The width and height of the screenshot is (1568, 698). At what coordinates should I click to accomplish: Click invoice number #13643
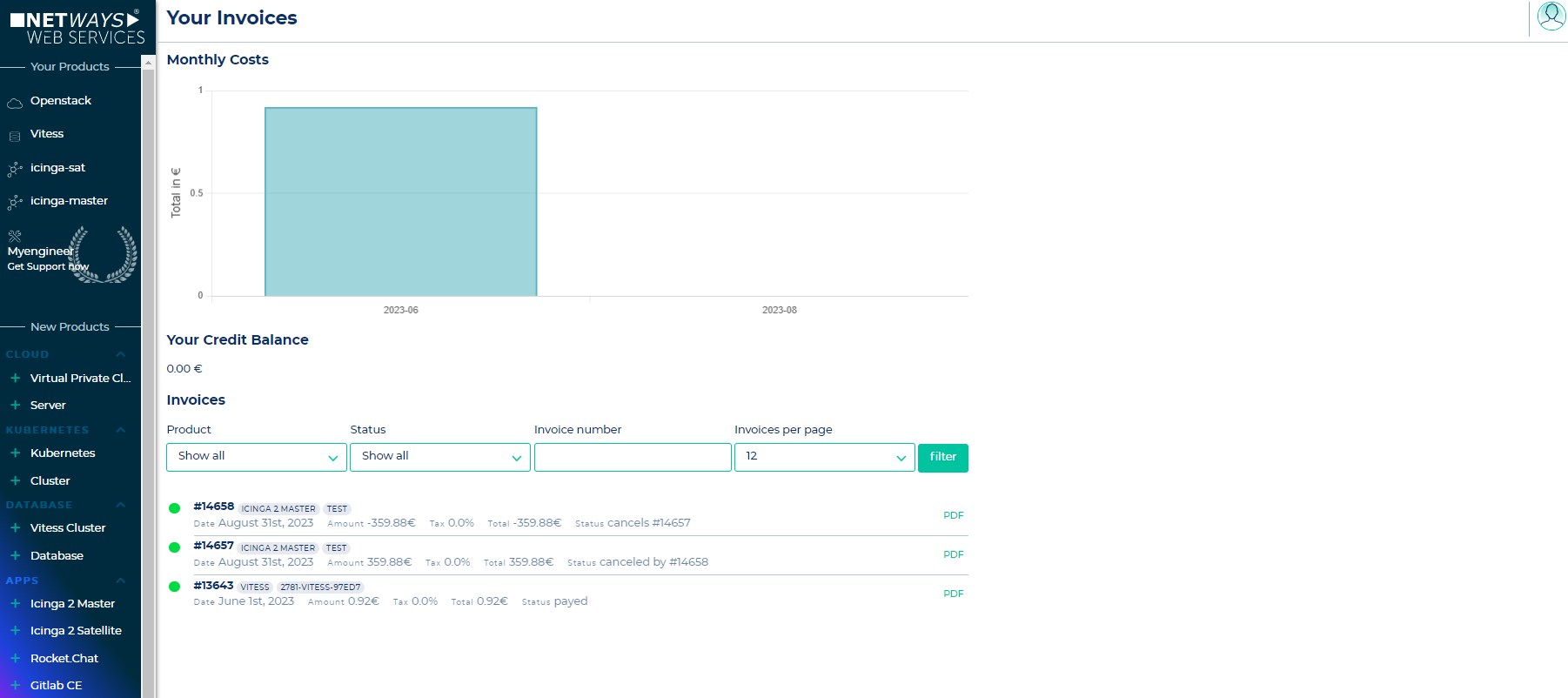coord(213,586)
